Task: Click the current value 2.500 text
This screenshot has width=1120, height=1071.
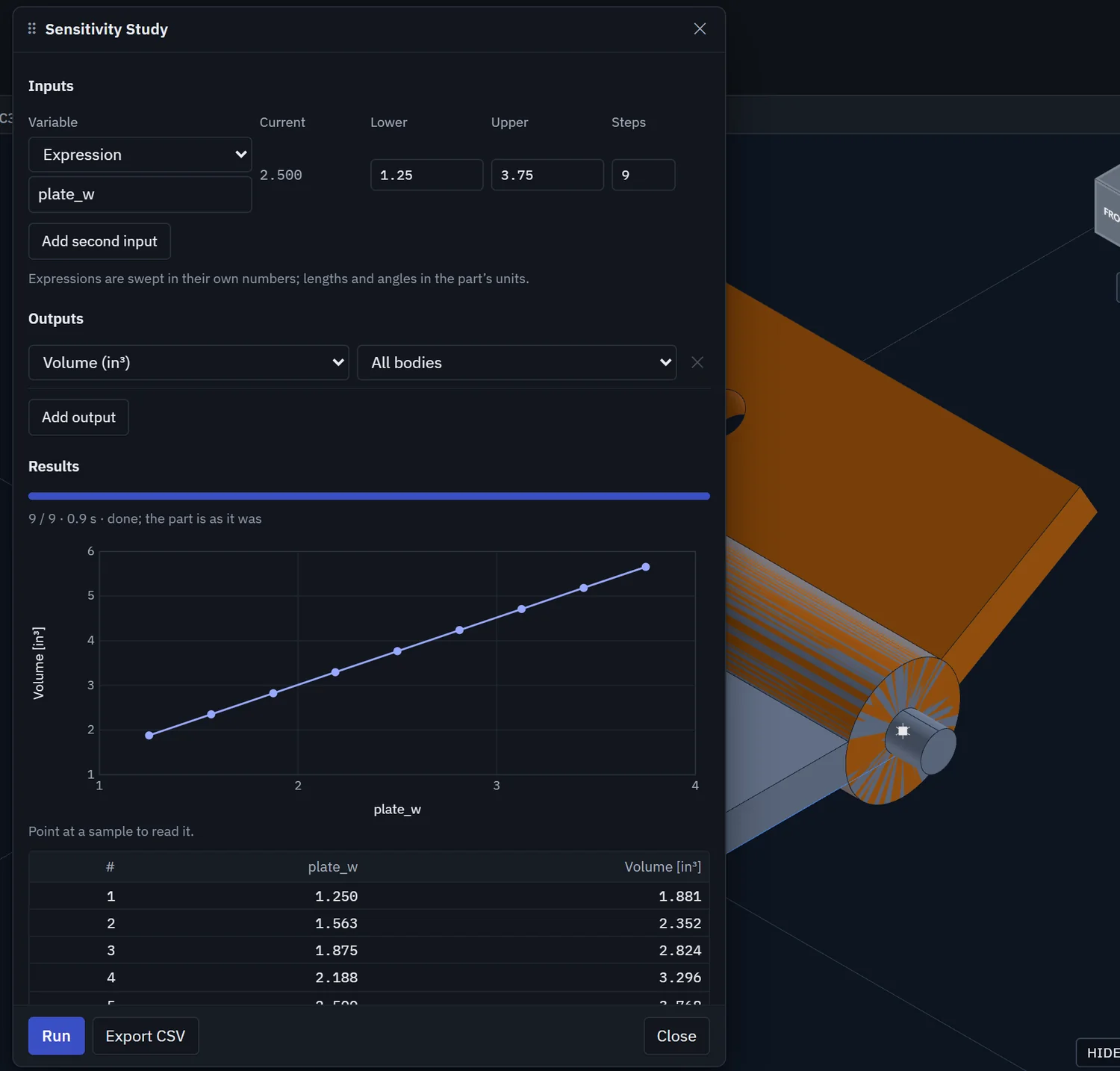Action: [x=281, y=175]
